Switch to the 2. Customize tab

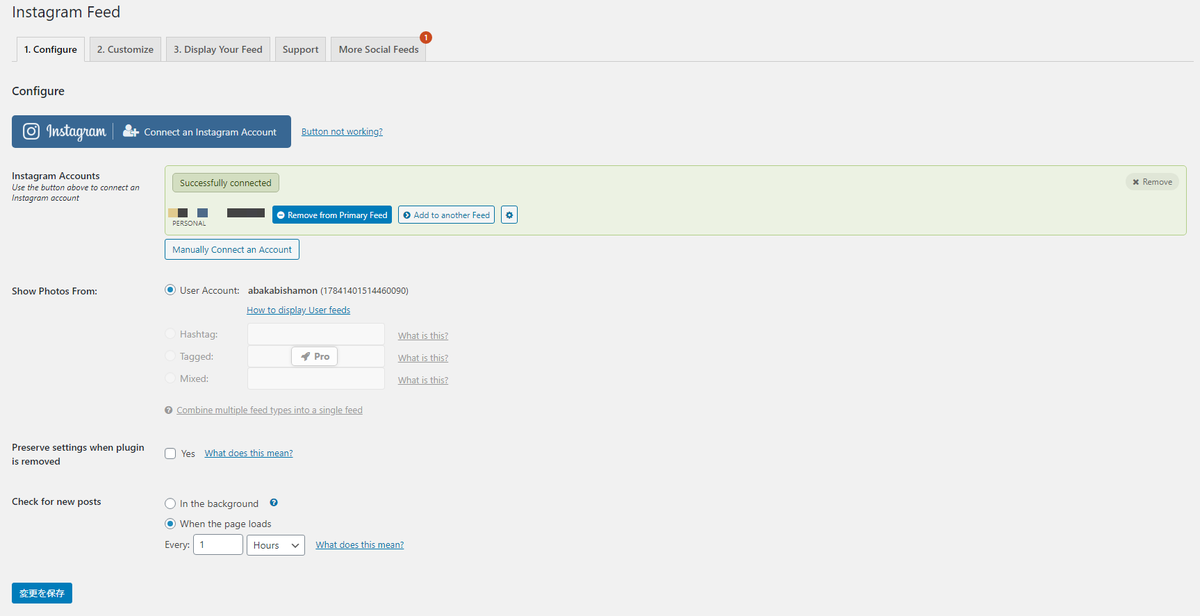tap(125, 49)
